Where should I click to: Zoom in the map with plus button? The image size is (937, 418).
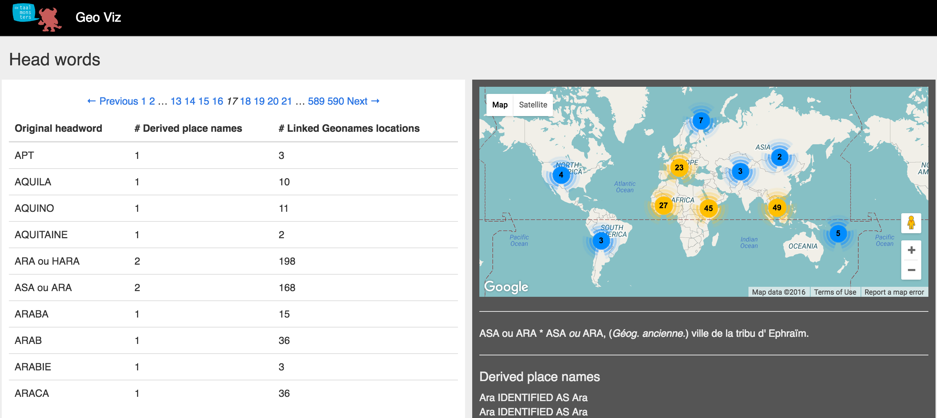tap(910, 250)
